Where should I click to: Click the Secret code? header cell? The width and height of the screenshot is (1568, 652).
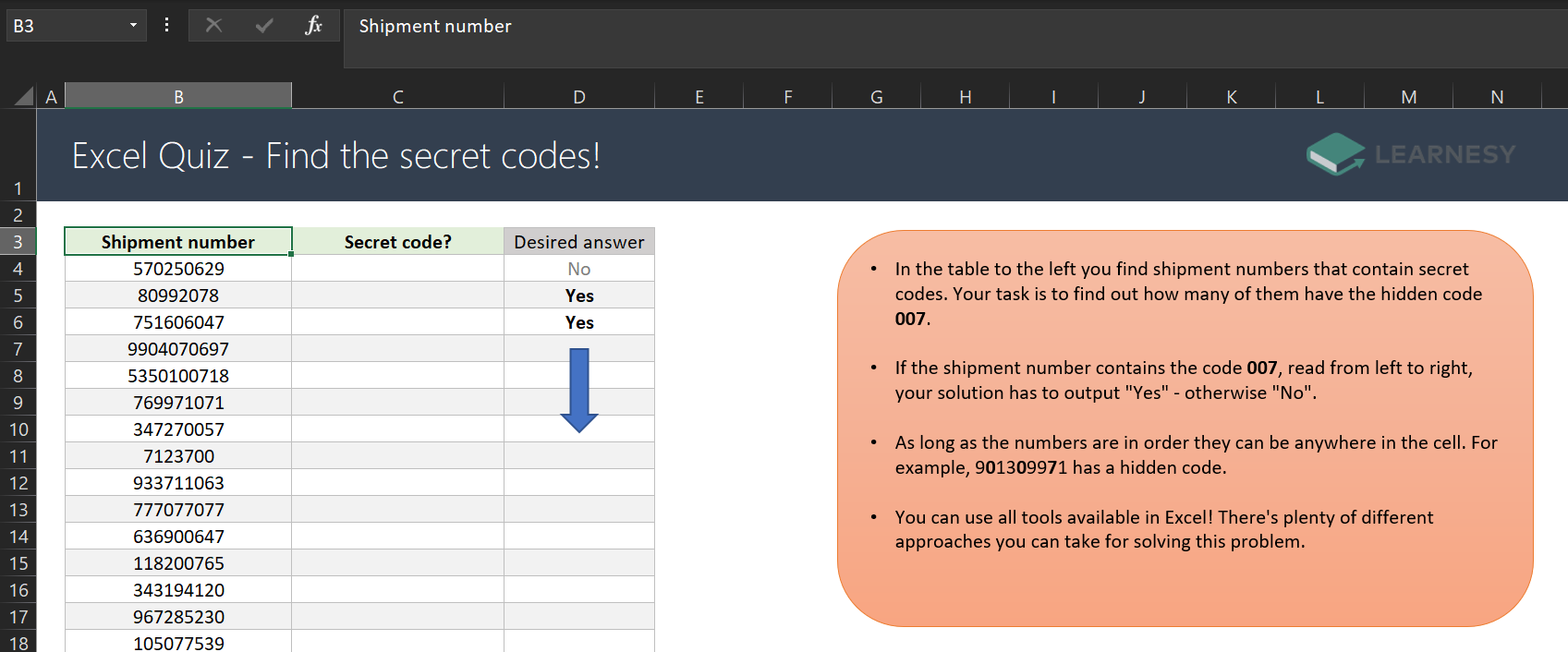(x=397, y=242)
